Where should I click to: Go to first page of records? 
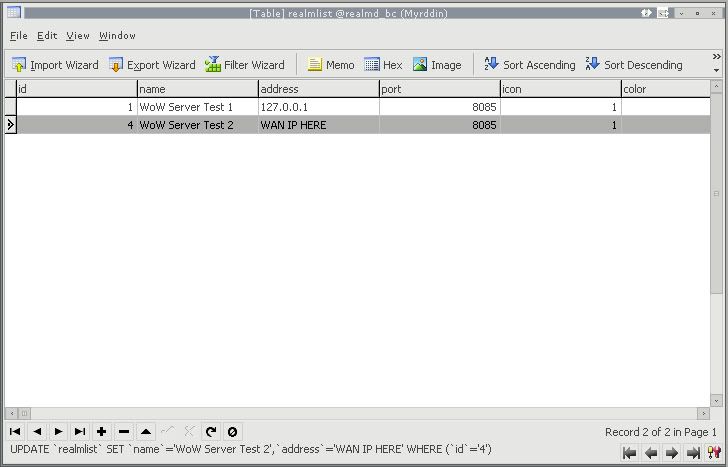(629, 453)
